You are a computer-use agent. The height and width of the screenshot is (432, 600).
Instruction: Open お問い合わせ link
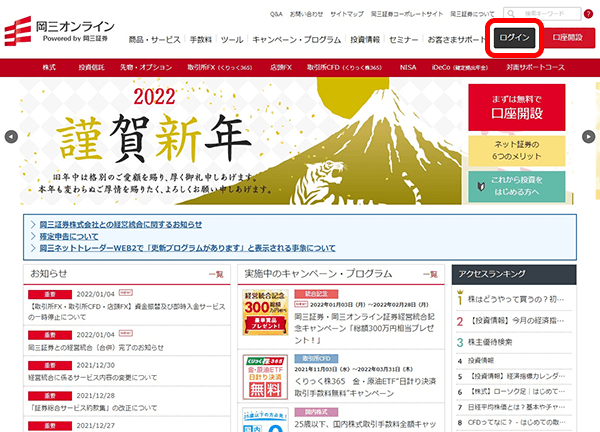(x=306, y=14)
